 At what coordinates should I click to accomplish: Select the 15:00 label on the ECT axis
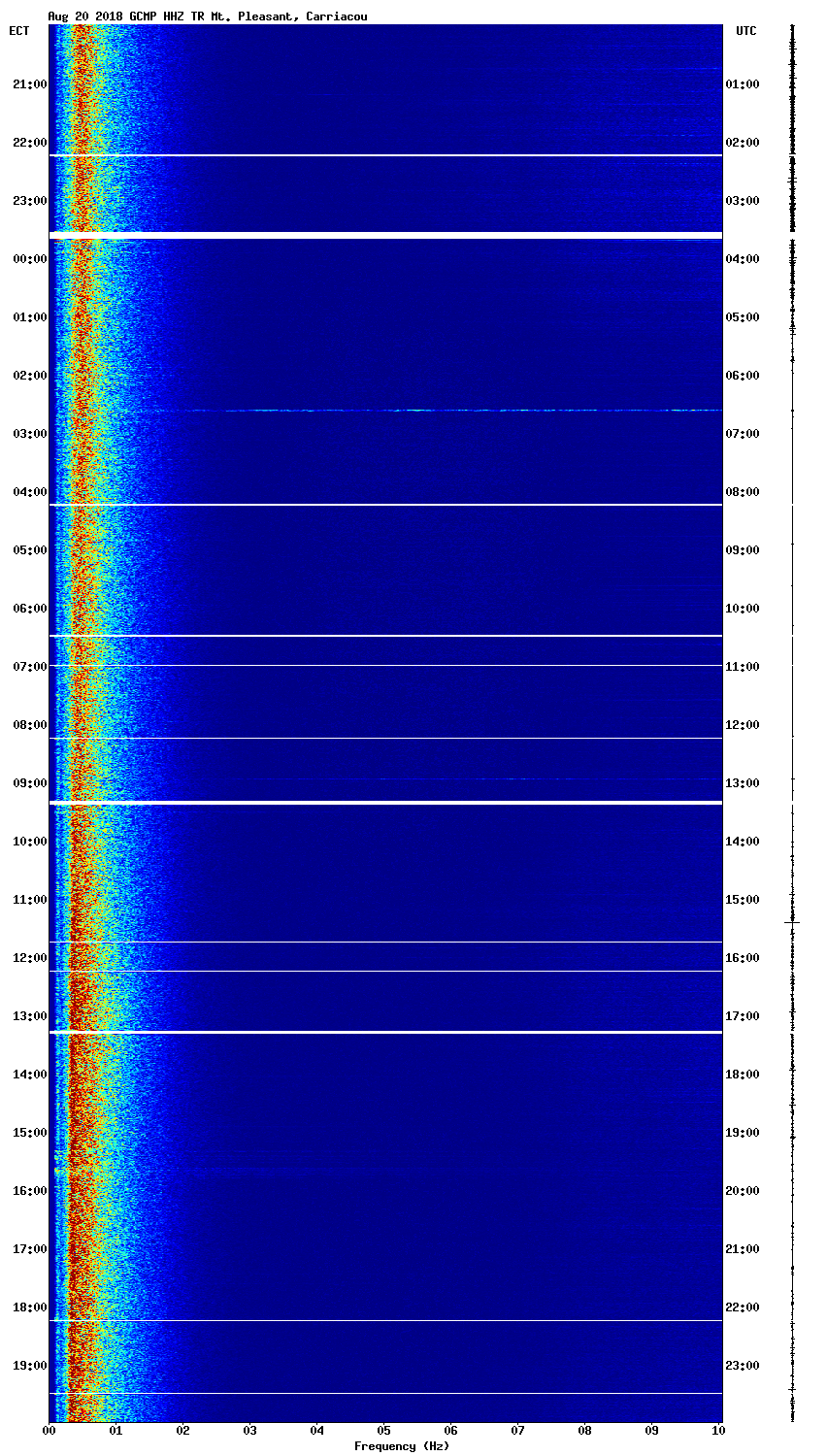(30, 1133)
